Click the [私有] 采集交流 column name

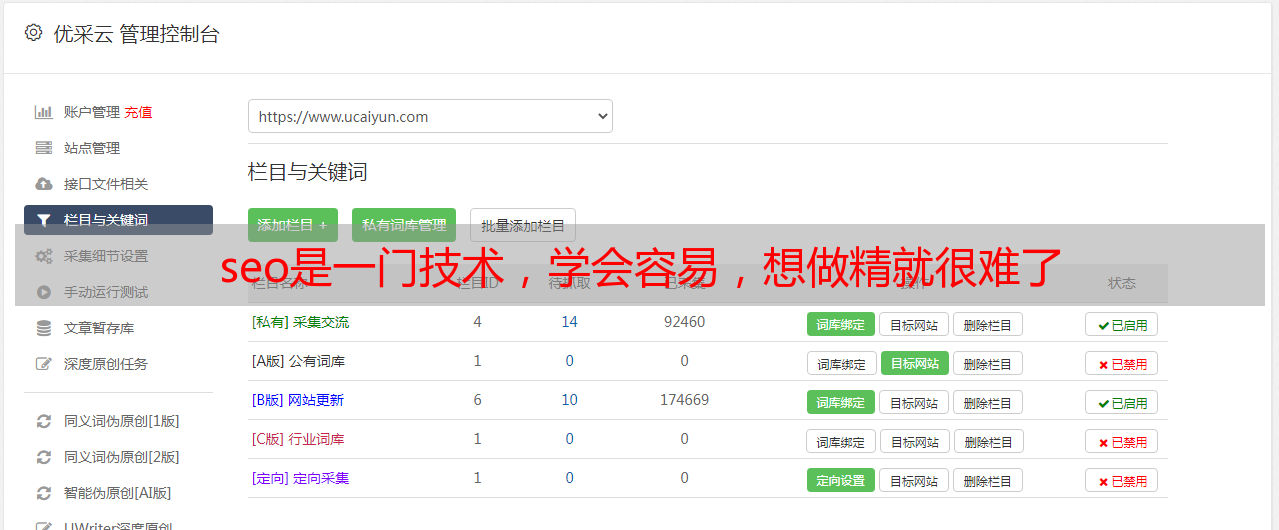coord(300,322)
